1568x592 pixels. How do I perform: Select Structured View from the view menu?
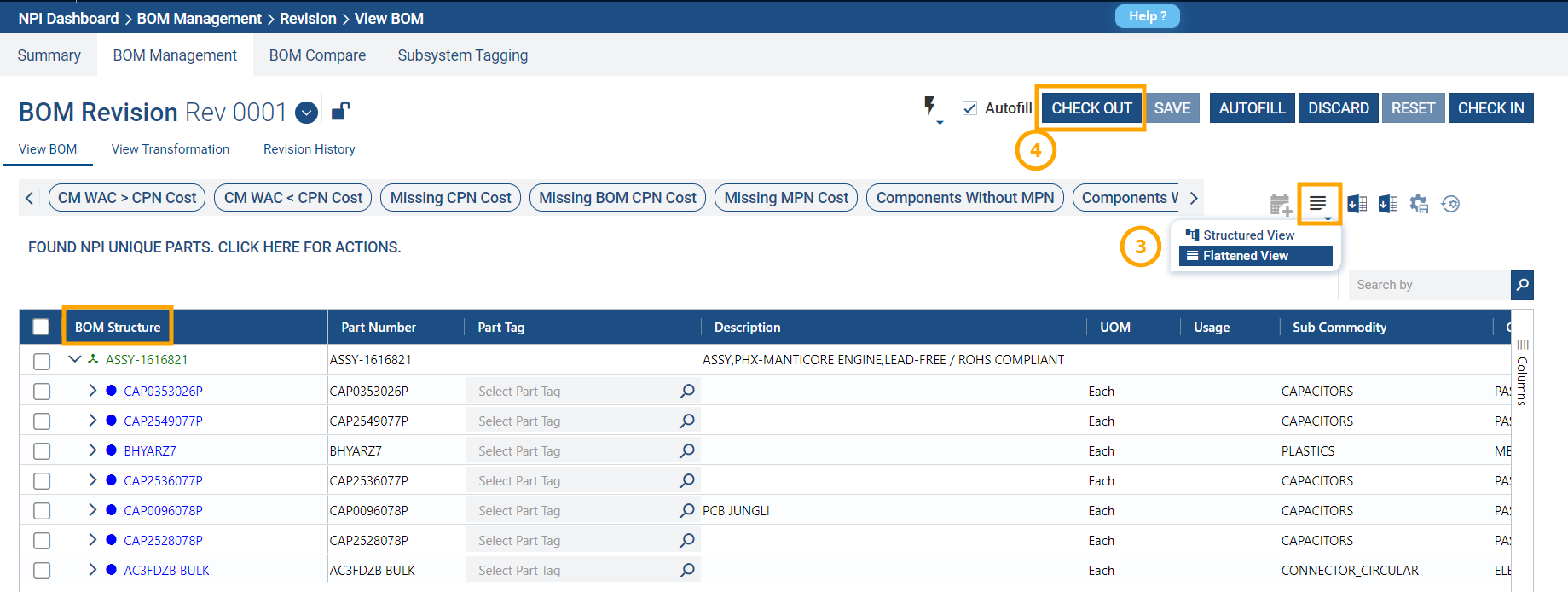point(1248,235)
